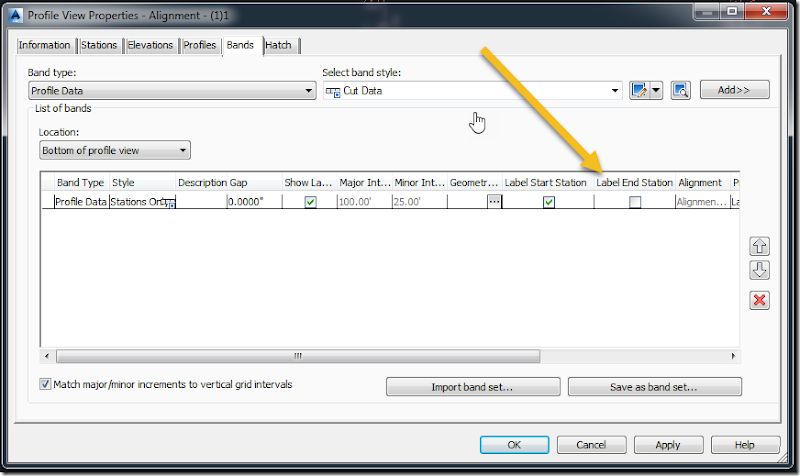The image size is (800, 476).
Task: Delete selected band with red X icon
Action: click(759, 300)
